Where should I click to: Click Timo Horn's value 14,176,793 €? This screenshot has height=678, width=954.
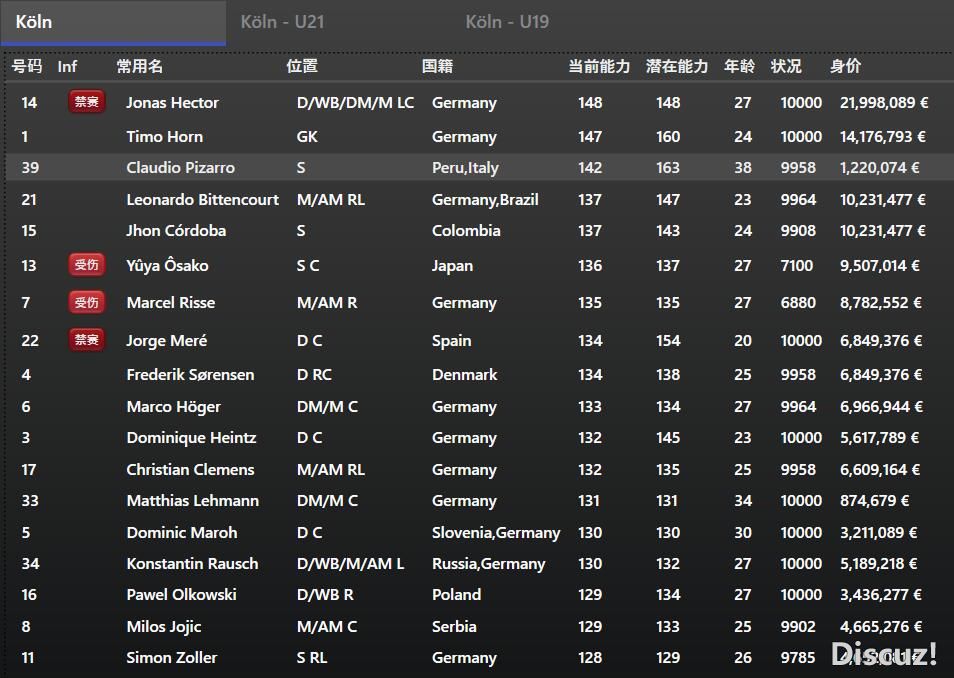pyautogui.click(x=883, y=137)
